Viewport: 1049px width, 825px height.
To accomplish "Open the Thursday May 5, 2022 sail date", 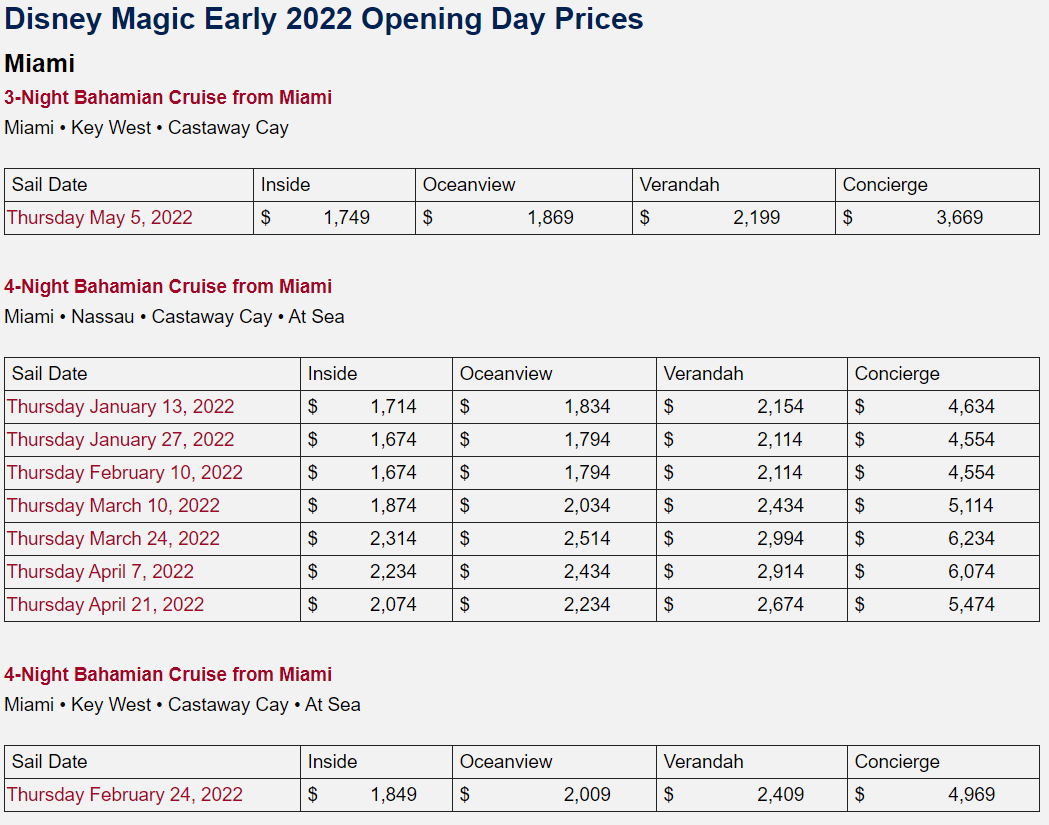I will tap(100, 218).
